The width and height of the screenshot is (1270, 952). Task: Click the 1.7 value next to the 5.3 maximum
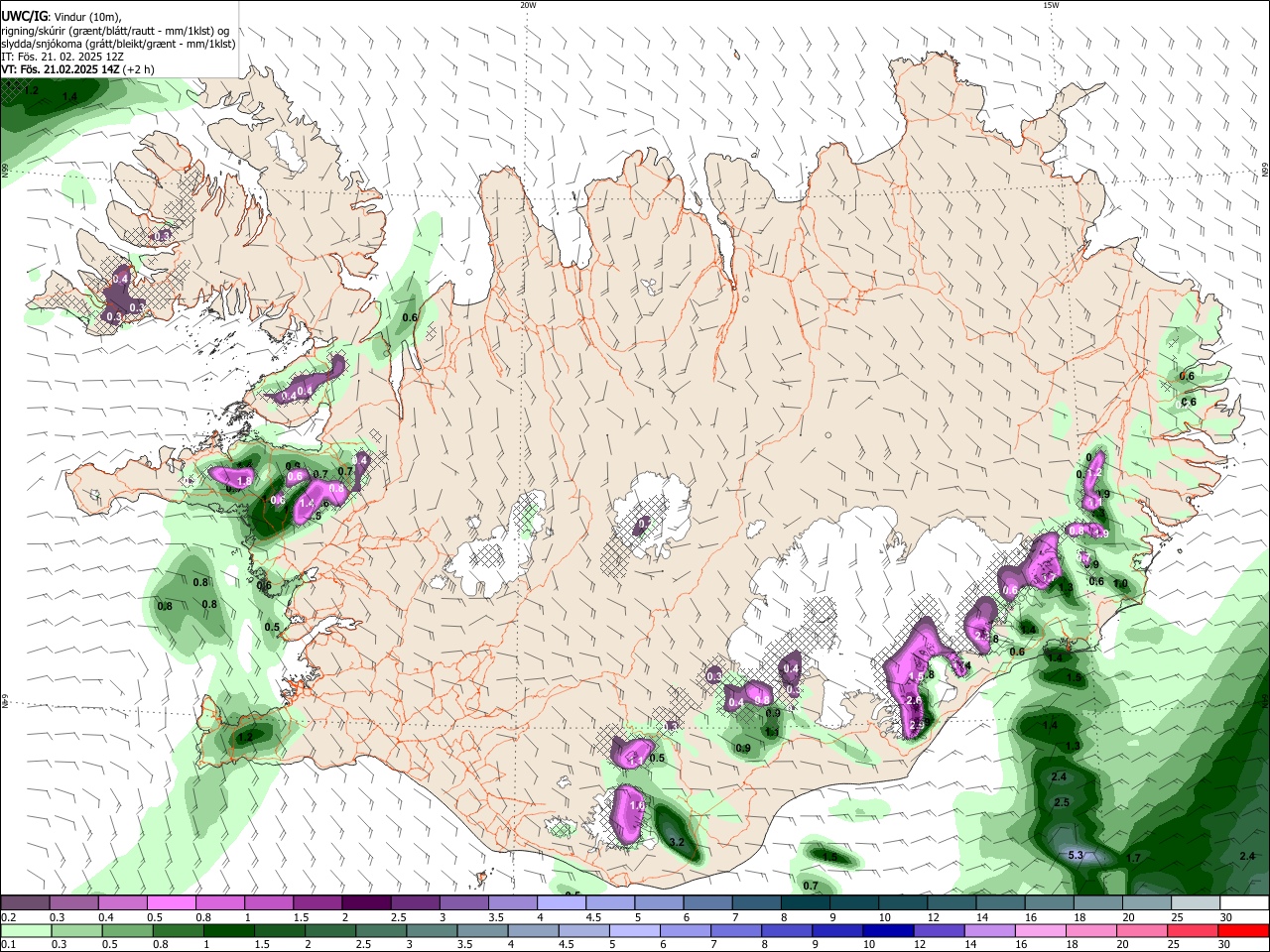click(1135, 858)
